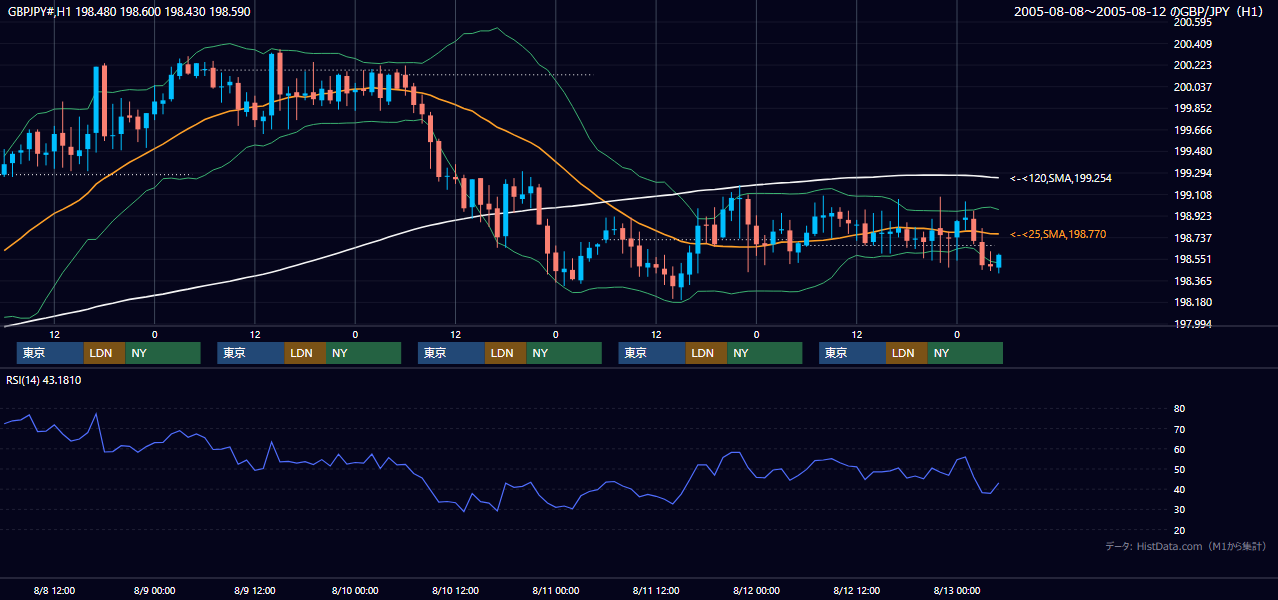Click the HistData.com data credit text
The image size is (1278, 600).
[1185, 546]
